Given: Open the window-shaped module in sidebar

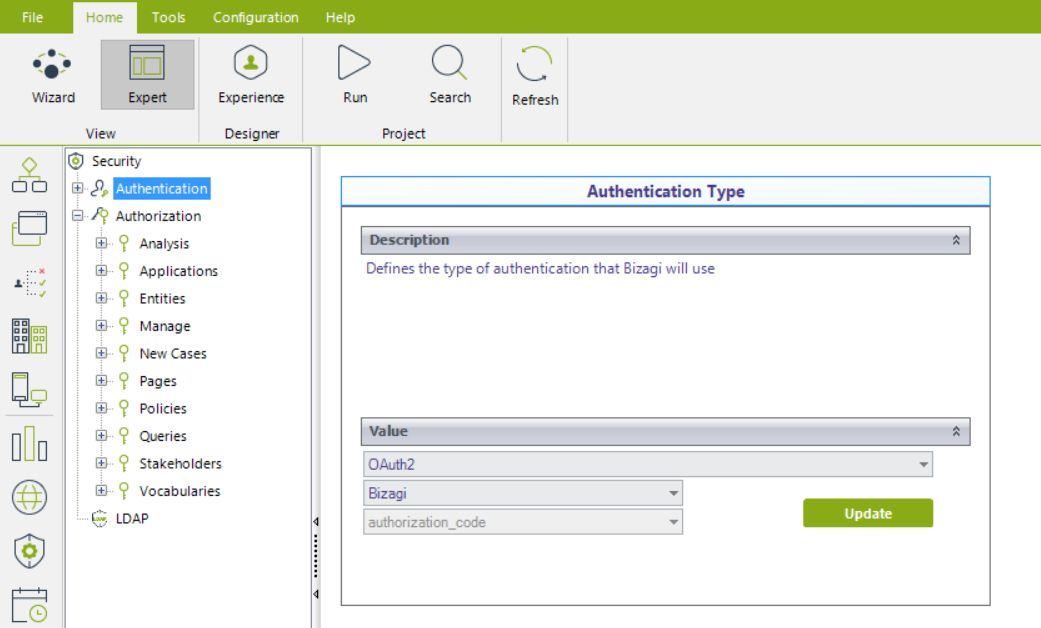Looking at the screenshot, I should pyautogui.click(x=29, y=228).
